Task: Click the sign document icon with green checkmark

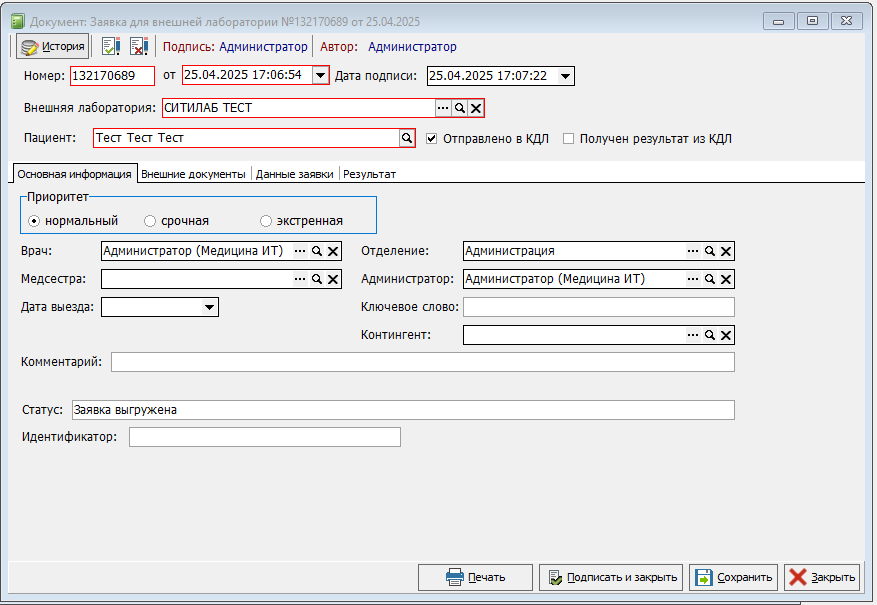Action: [111, 46]
